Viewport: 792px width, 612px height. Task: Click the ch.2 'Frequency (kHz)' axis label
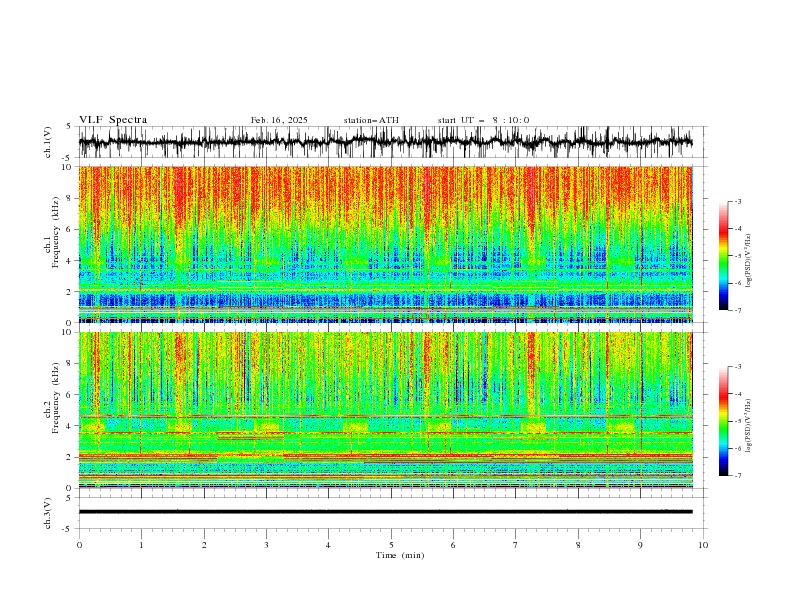click(56, 397)
